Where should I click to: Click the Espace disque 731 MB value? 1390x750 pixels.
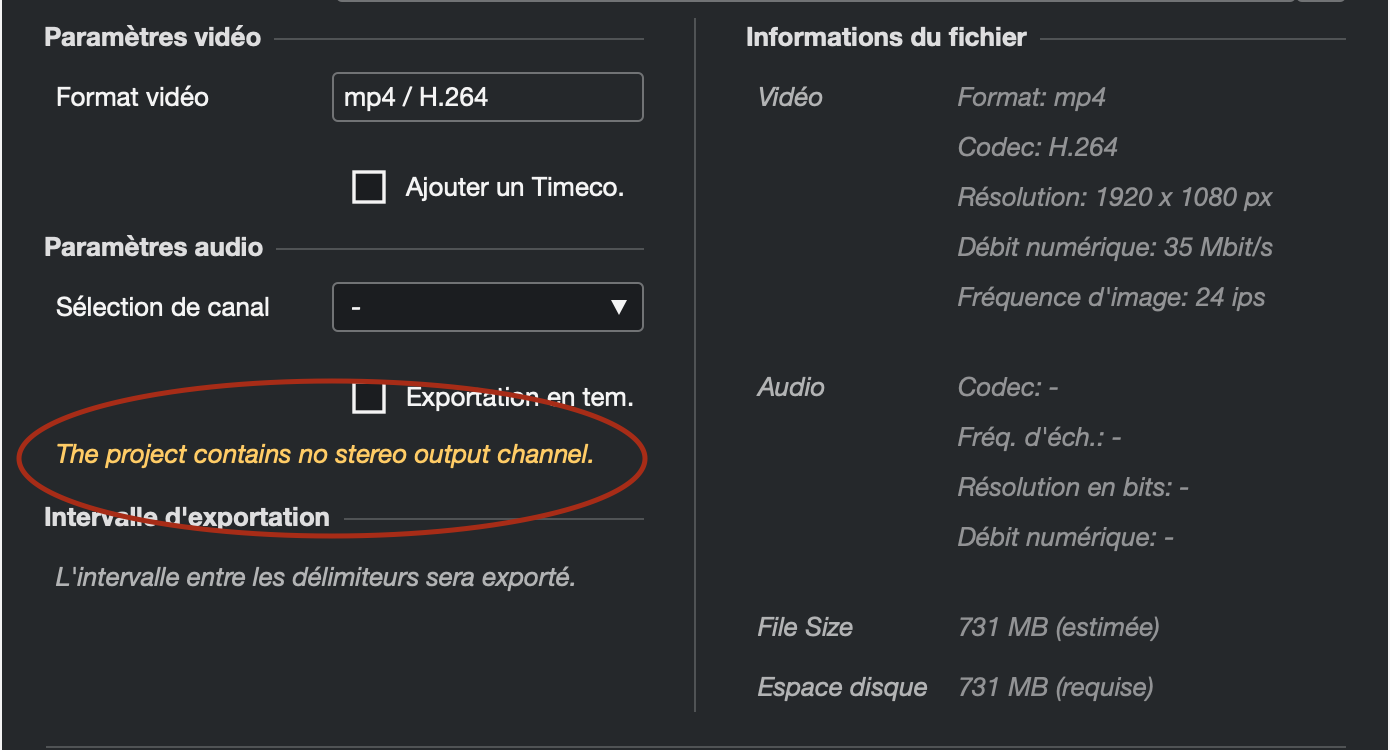point(1055,687)
